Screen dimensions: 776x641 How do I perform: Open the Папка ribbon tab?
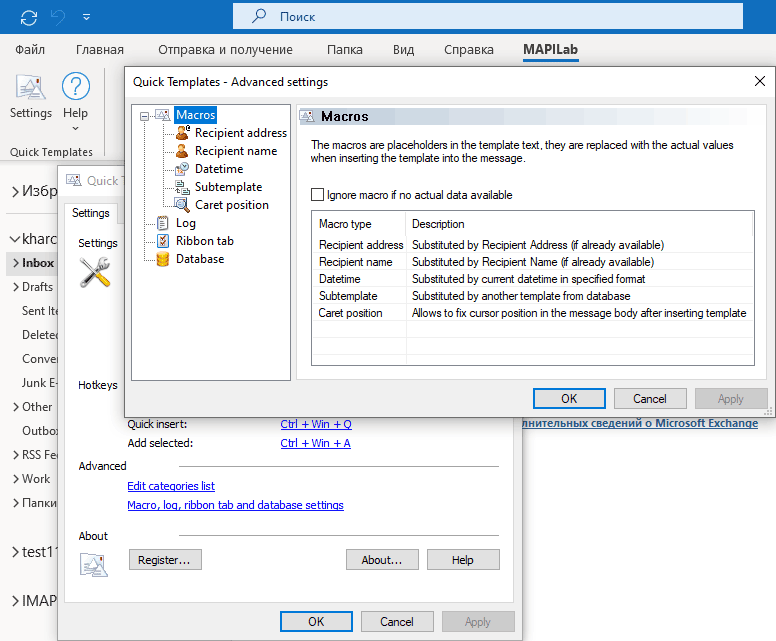click(x=344, y=50)
